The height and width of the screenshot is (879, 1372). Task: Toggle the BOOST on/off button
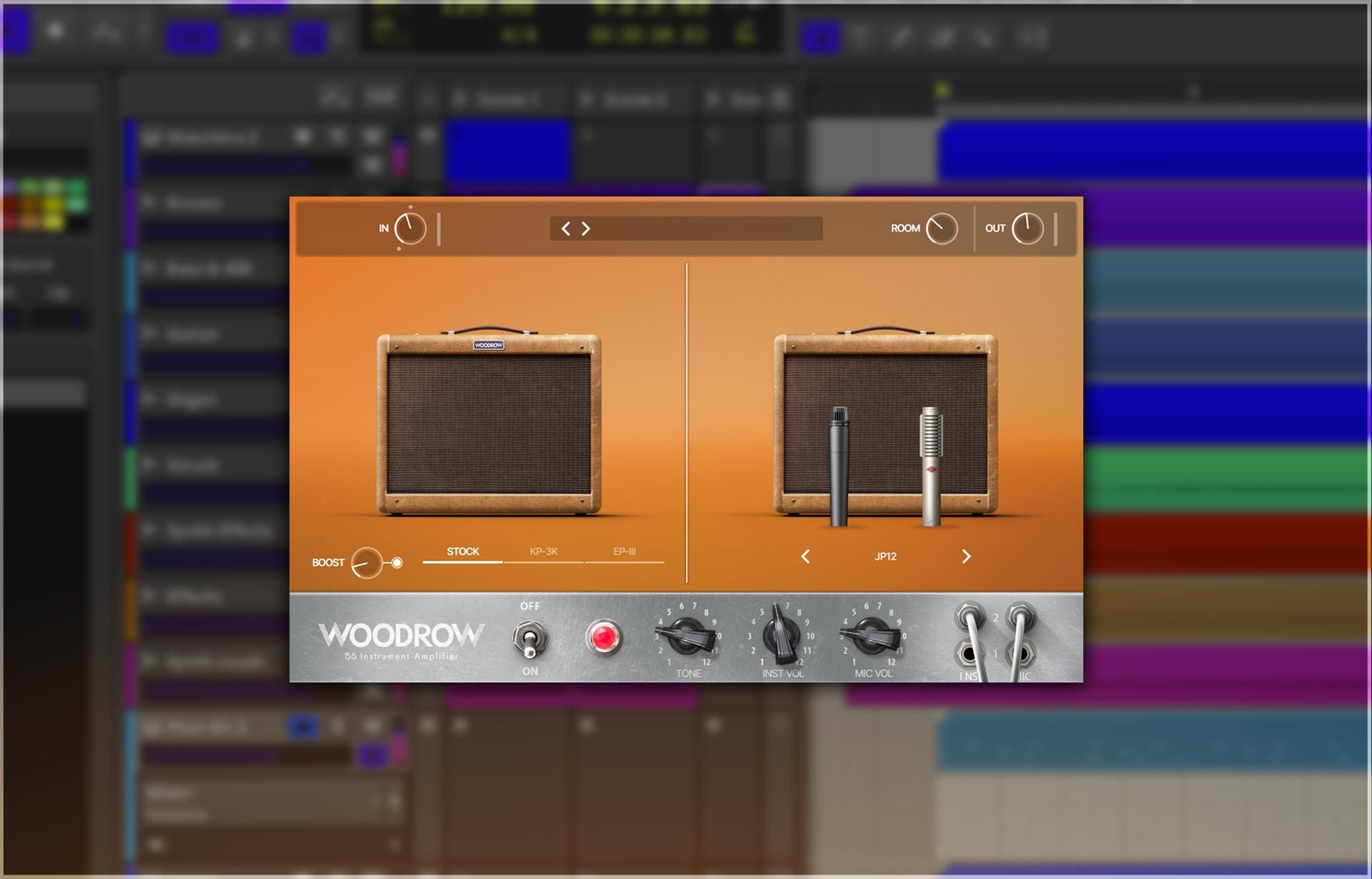point(397,563)
